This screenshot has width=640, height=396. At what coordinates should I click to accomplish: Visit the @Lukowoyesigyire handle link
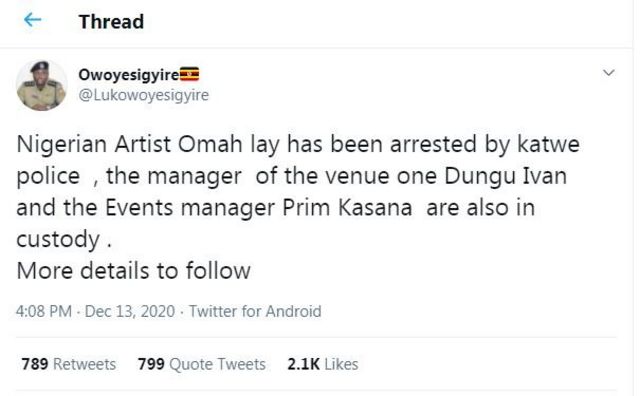pyautogui.click(x=144, y=95)
